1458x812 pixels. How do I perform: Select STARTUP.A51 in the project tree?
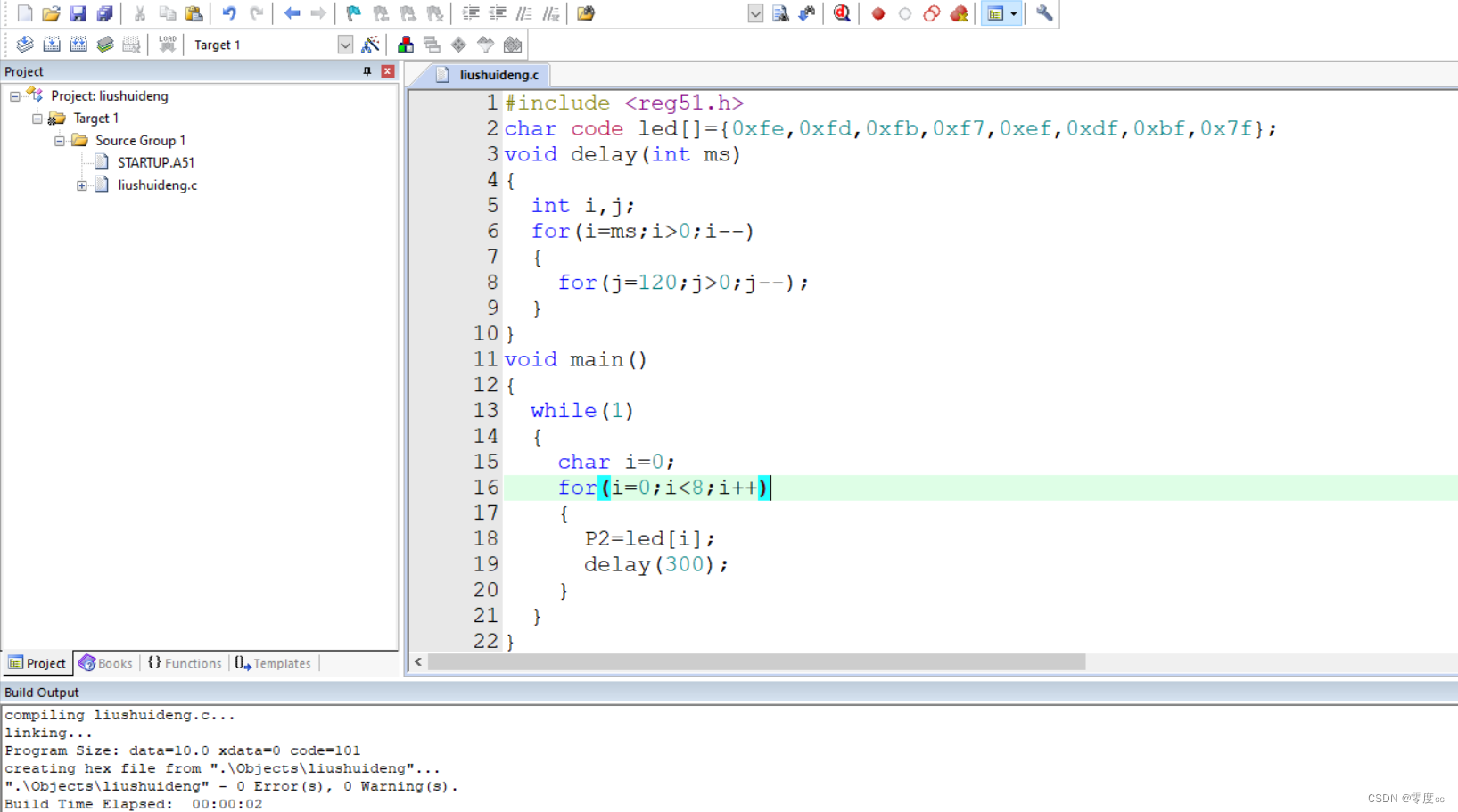click(x=155, y=162)
